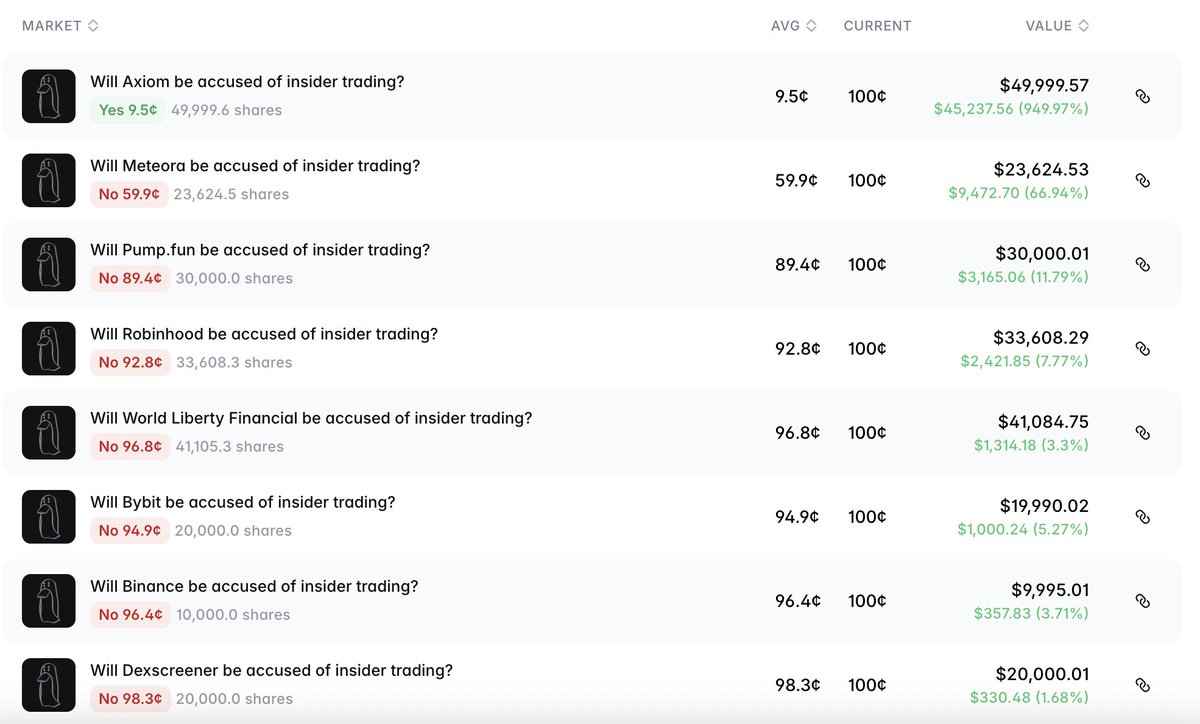The width and height of the screenshot is (1200, 724).
Task: Sort the table by the MARKET column
Action: pos(60,26)
